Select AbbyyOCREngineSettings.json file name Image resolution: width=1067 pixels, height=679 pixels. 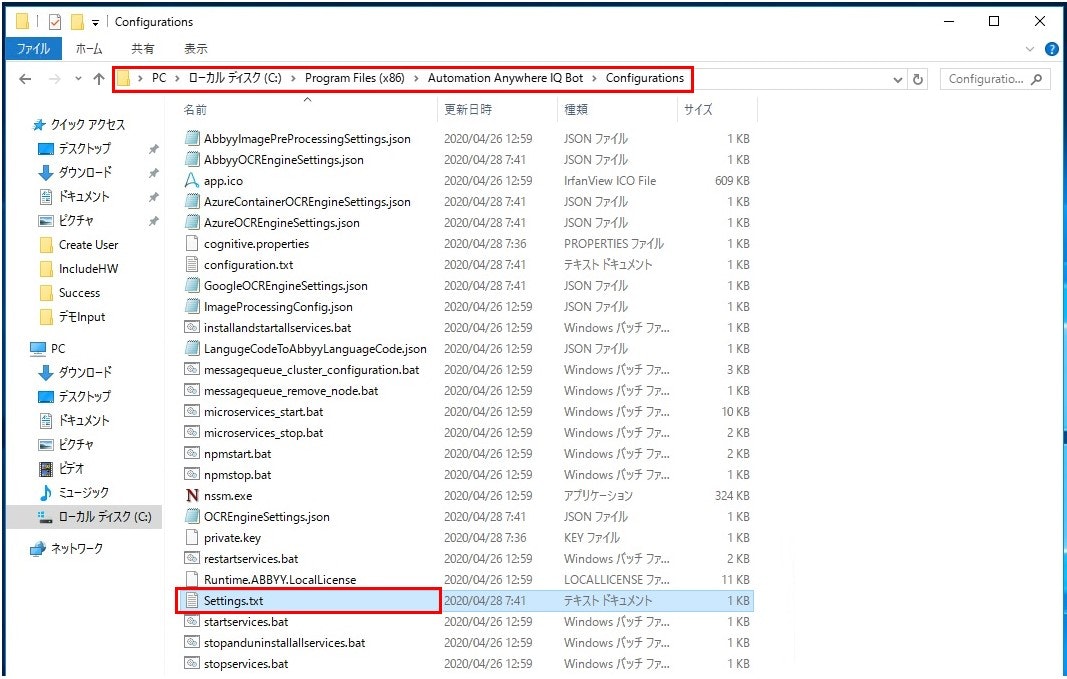(x=284, y=160)
